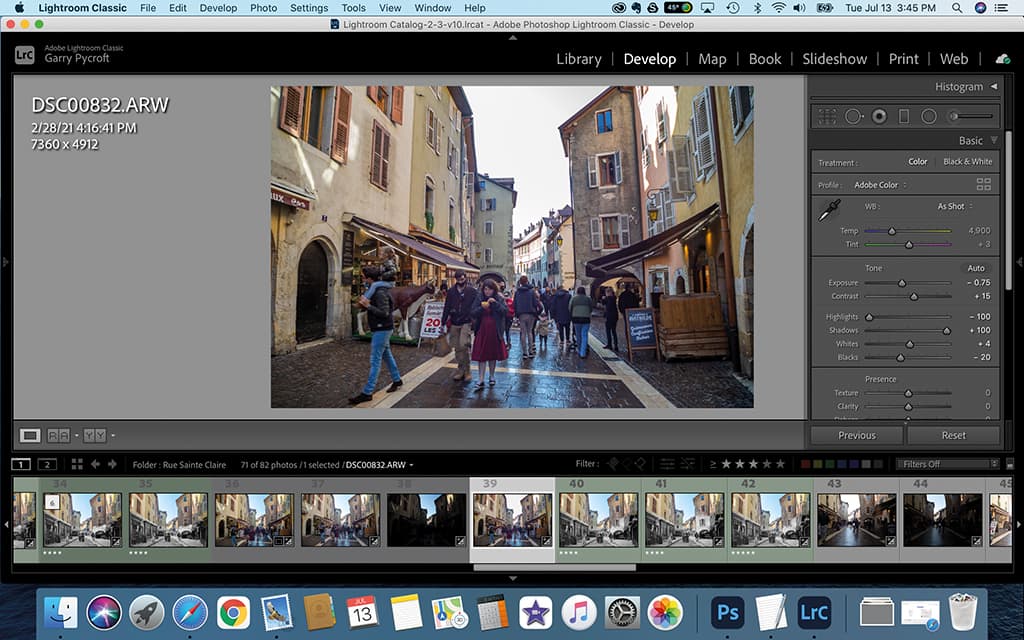Viewport: 1024px width, 640px height.
Task: Open Safari from the Dock
Action: [x=190, y=613]
